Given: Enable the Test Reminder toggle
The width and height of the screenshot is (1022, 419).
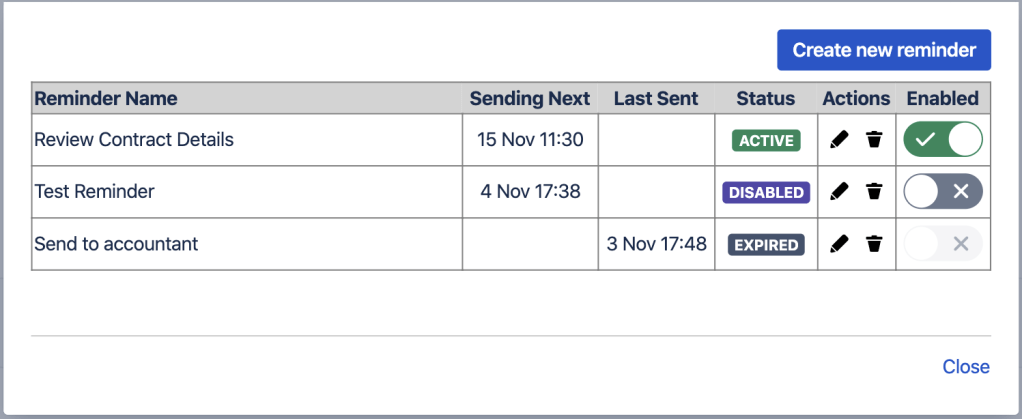Looking at the screenshot, I should click(x=943, y=192).
